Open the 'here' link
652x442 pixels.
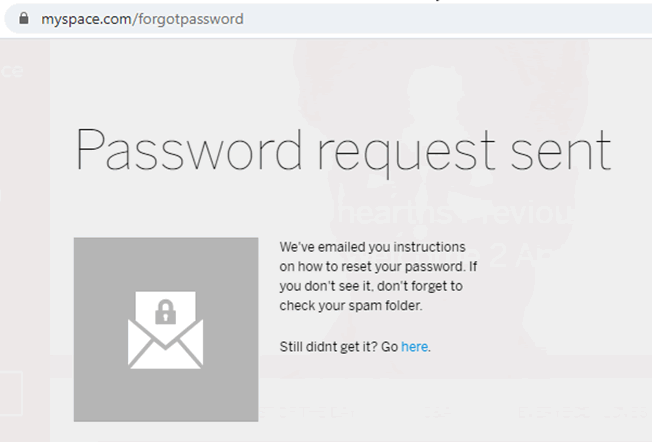coord(414,346)
